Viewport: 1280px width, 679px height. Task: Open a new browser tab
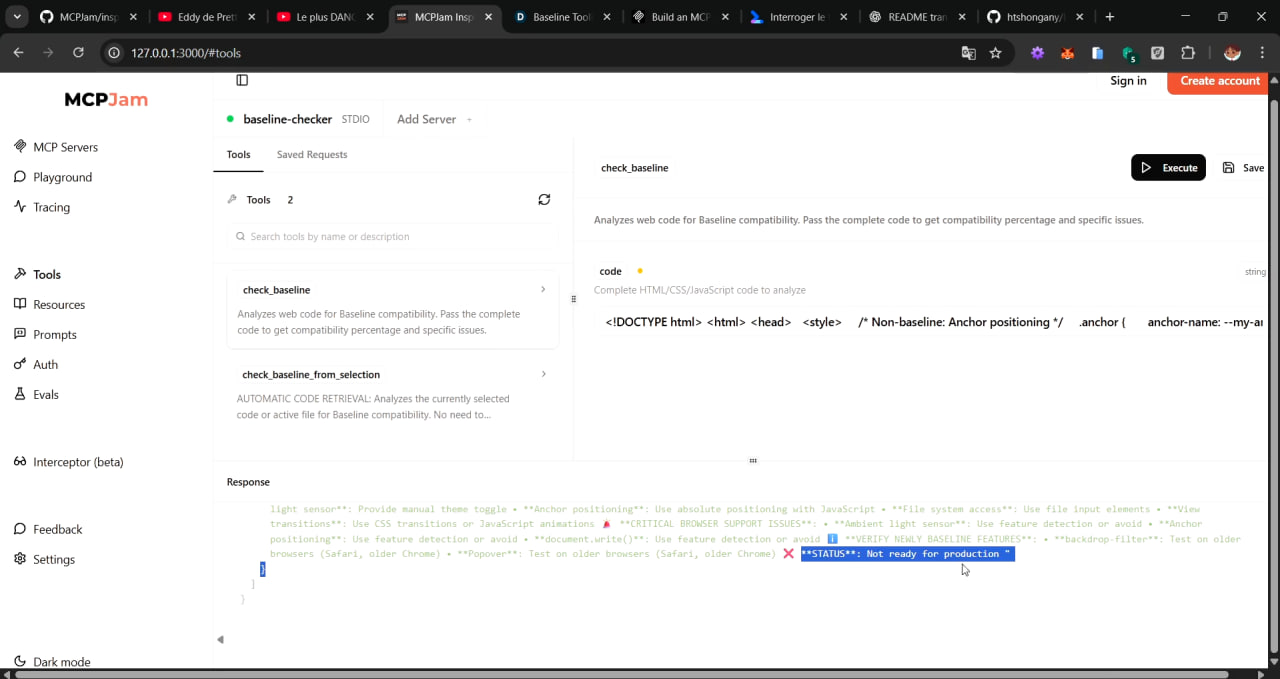point(1109,17)
